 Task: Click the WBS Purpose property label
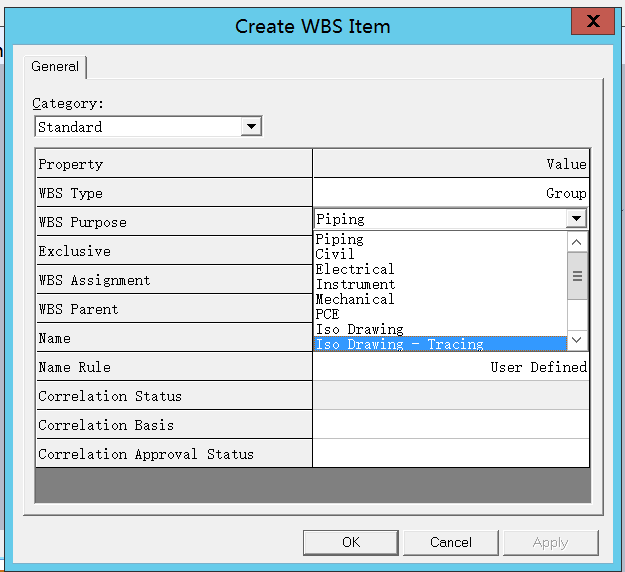point(83,222)
